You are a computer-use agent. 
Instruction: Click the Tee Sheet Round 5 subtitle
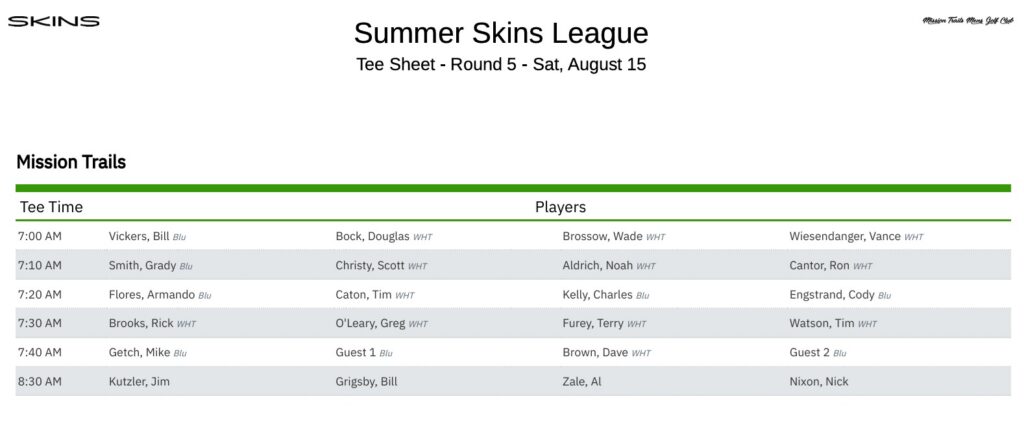tap(501, 65)
